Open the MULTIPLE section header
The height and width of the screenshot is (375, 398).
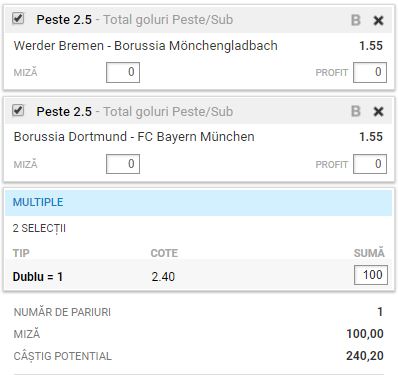(199, 202)
